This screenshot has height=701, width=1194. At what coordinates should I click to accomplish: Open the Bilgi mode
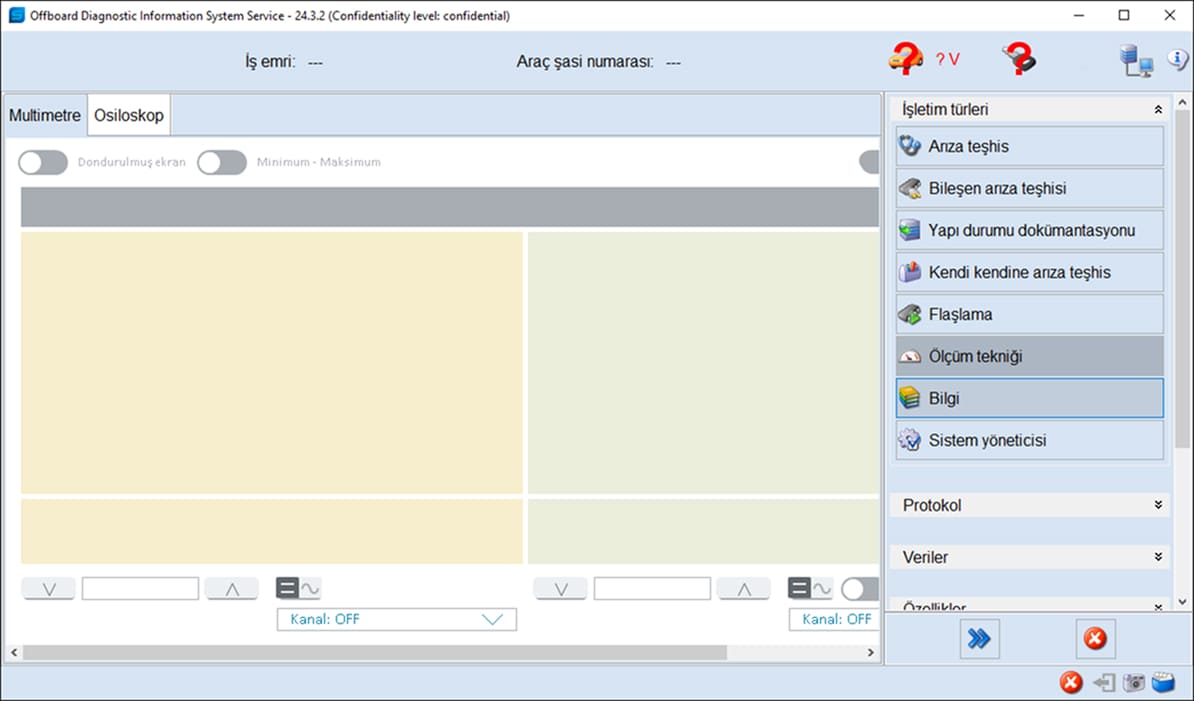tap(1030, 398)
